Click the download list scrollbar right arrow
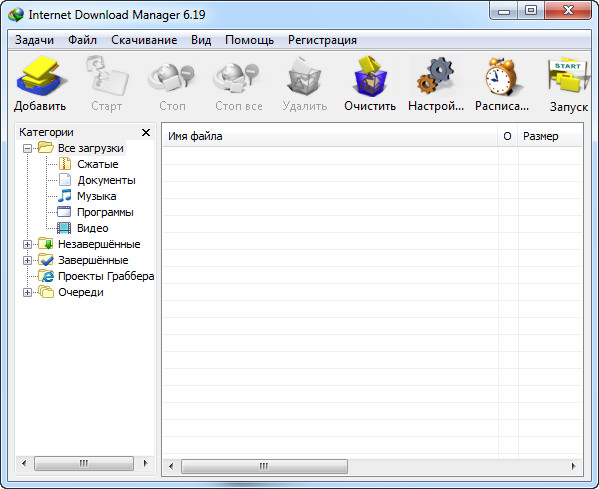The image size is (599, 489). click(x=573, y=466)
